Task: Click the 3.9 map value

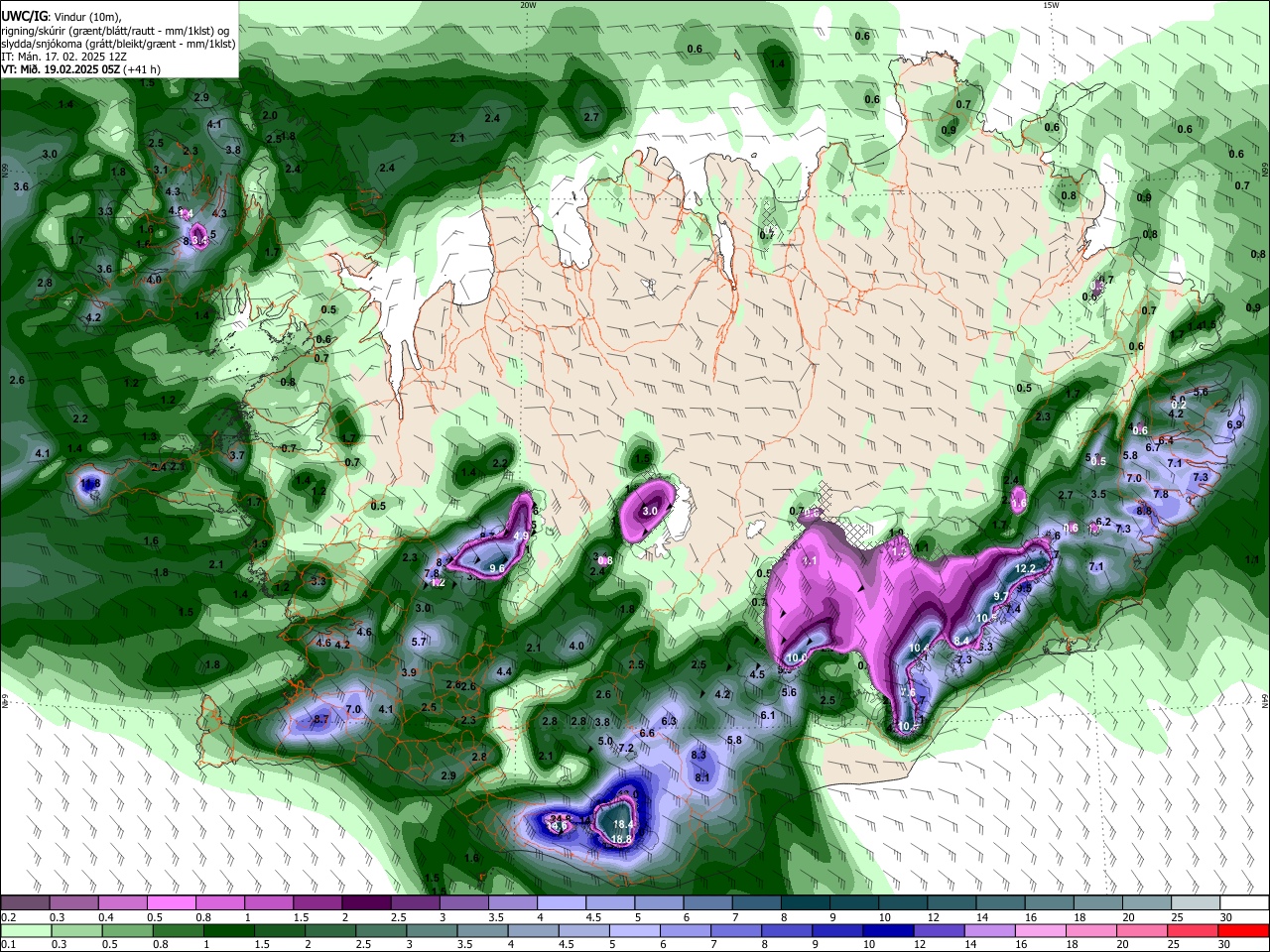Action: click(x=409, y=672)
